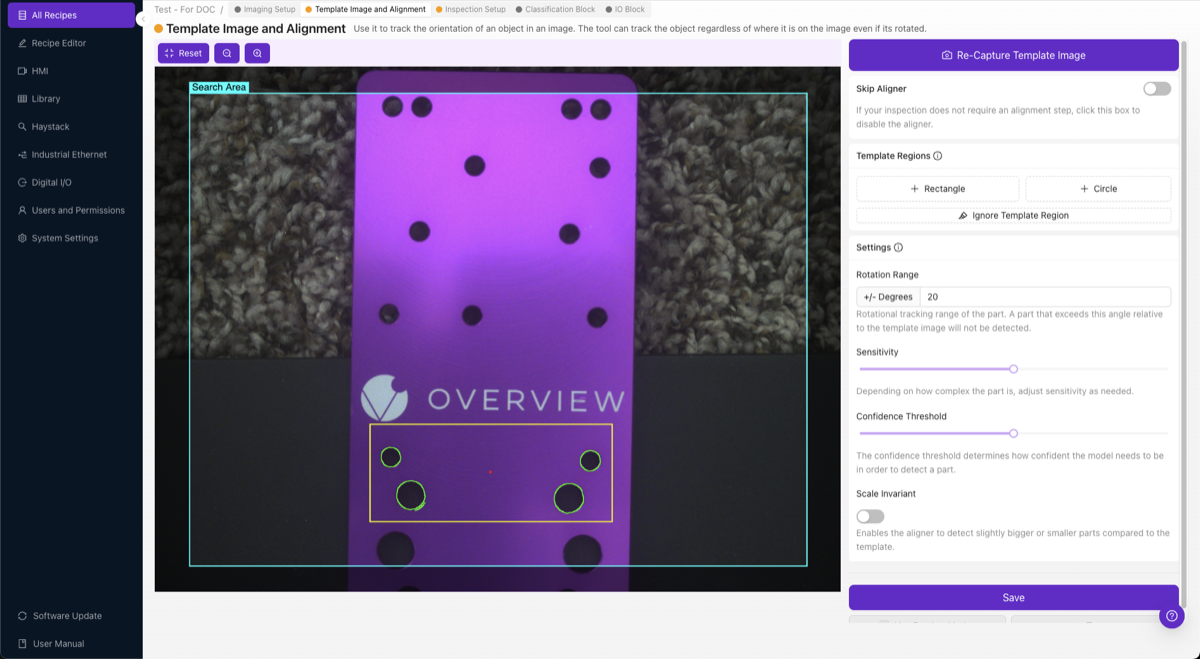Save the alignment settings
The width and height of the screenshot is (1200, 659).
(1013, 597)
